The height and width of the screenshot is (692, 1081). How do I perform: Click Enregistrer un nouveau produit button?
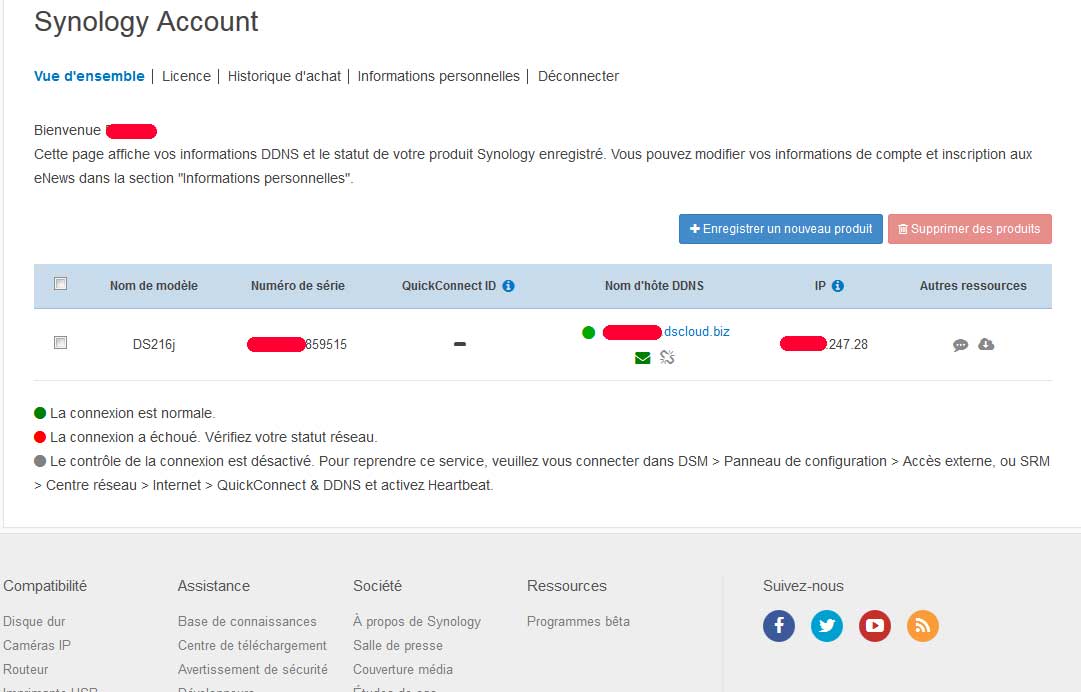780,229
